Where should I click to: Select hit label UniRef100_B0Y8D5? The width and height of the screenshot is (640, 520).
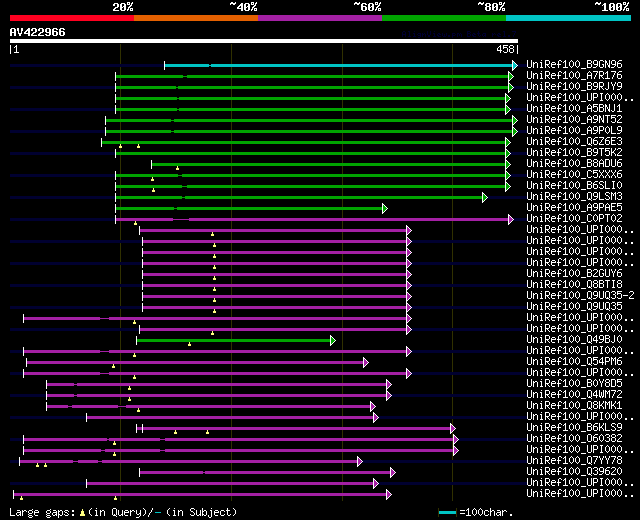[574, 384]
